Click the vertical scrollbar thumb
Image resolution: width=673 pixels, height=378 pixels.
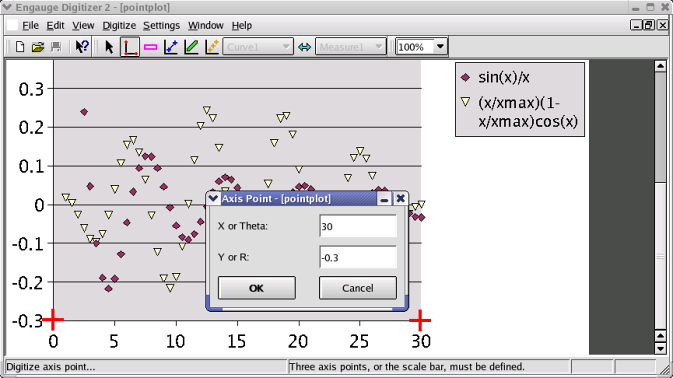tap(660, 127)
